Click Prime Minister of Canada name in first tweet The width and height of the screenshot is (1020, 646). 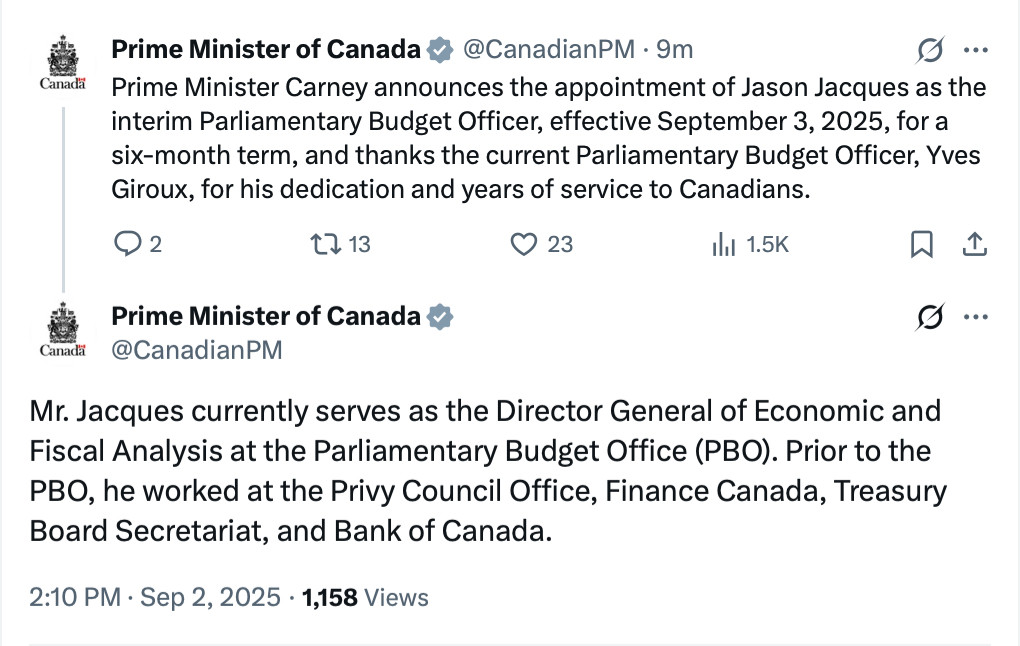pyautogui.click(x=266, y=49)
